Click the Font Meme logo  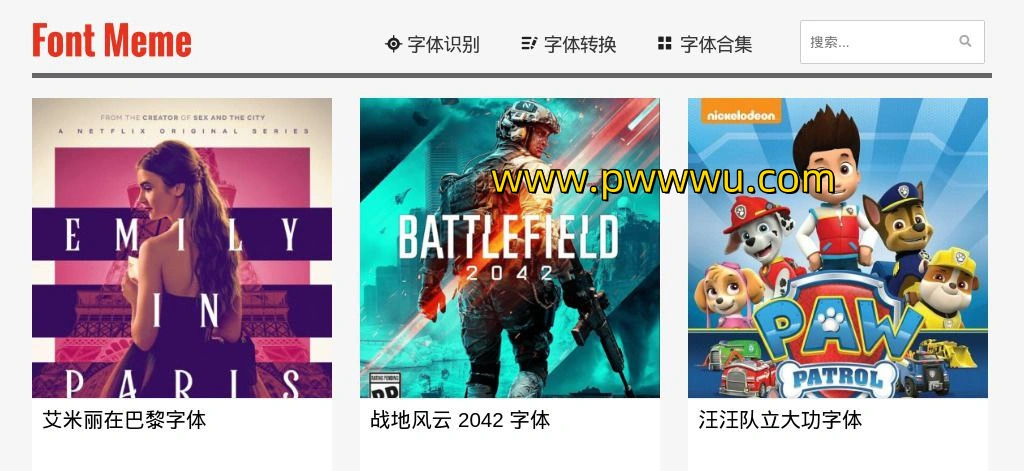(112, 41)
